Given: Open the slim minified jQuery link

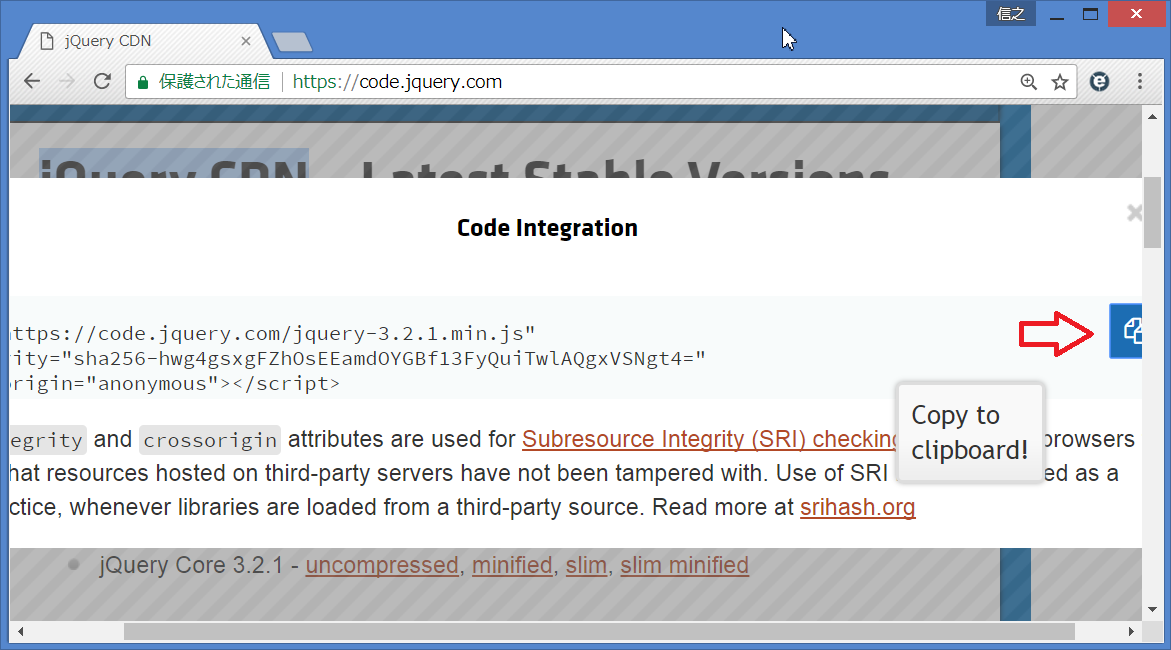Looking at the screenshot, I should tap(684, 565).
